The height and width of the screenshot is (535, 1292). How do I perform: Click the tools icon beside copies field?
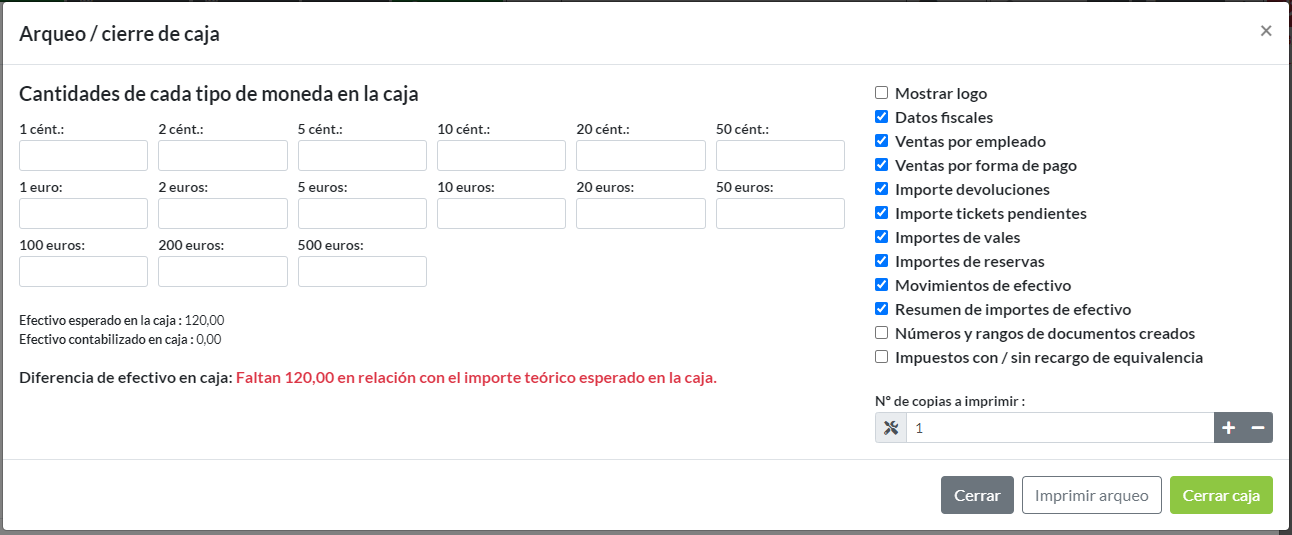891,428
